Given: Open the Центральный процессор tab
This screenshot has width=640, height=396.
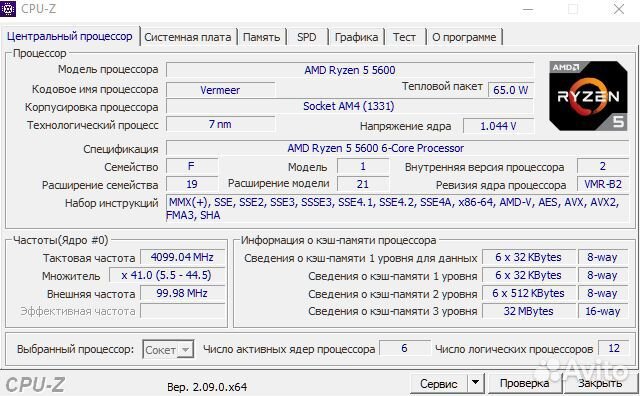Looking at the screenshot, I should point(70,37).
